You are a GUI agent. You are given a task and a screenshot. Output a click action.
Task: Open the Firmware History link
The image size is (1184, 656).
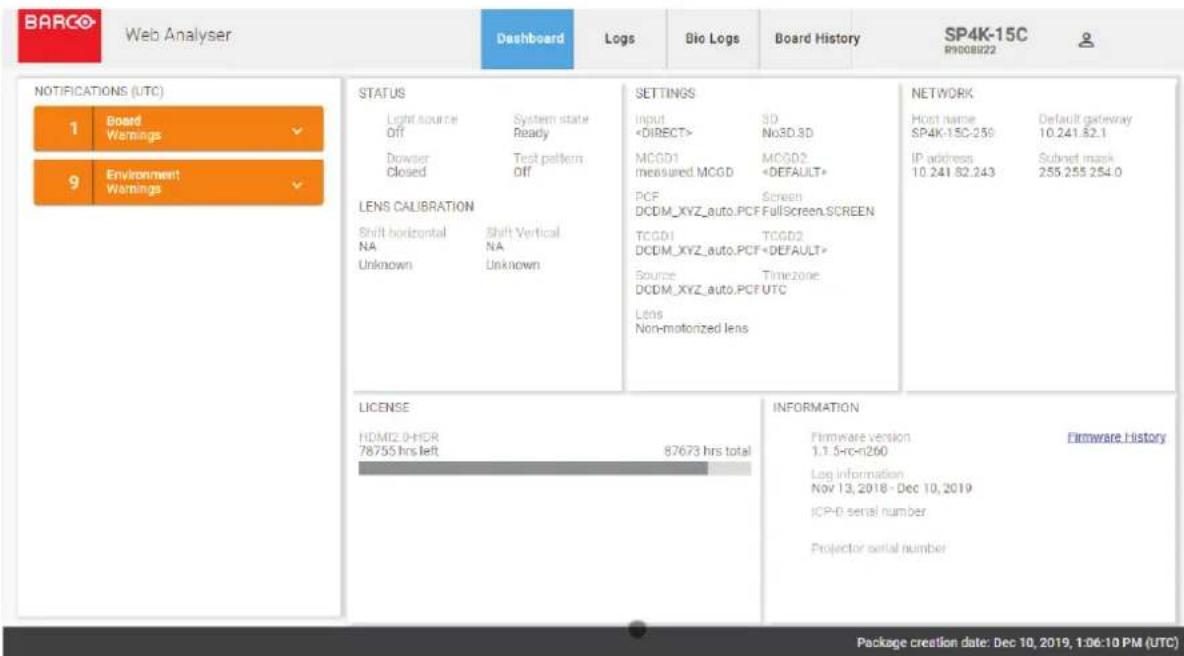(1116, 437)
